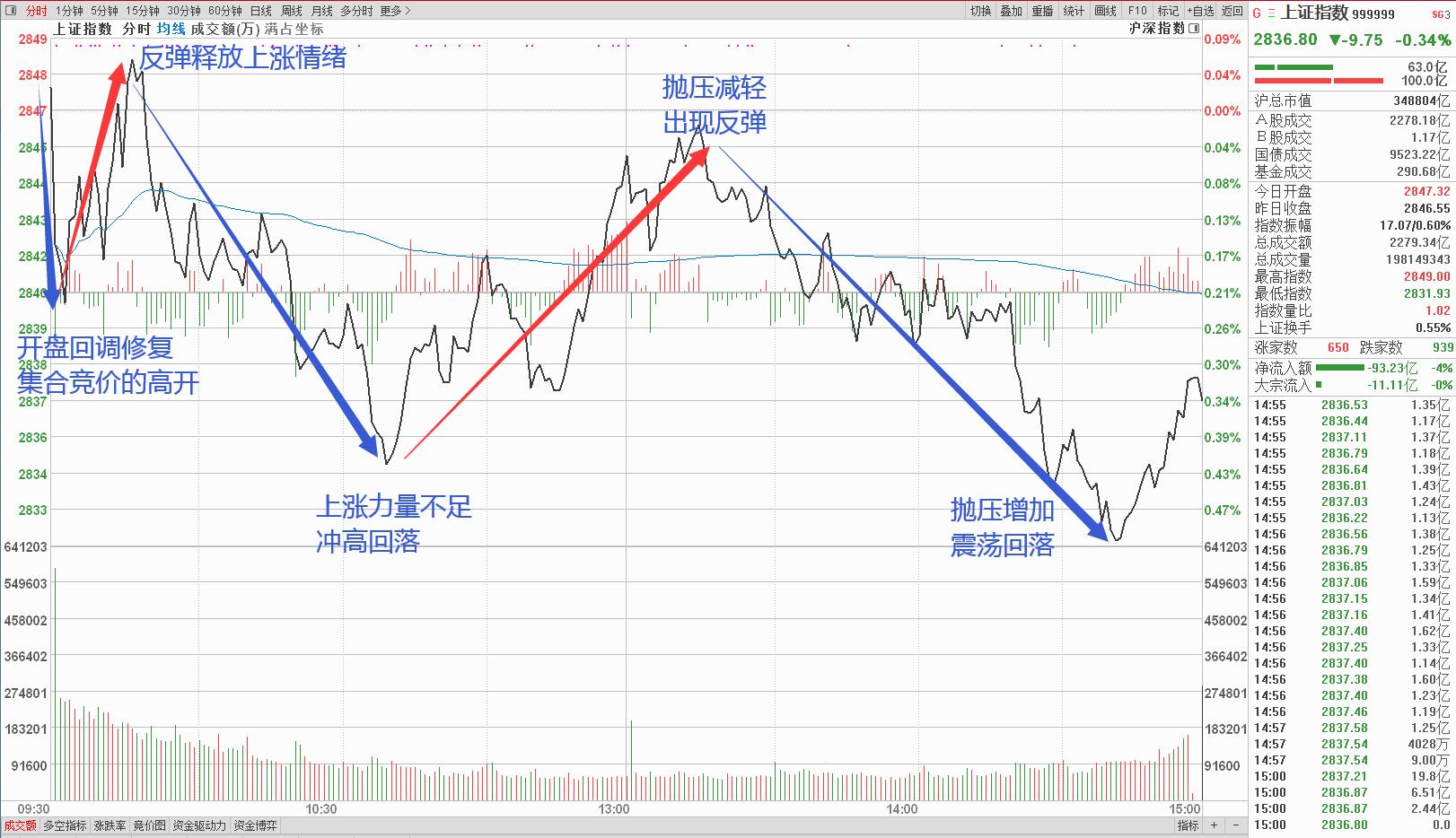This screenshot has height=838, width=1456.
Task: Click the B股成交 data row
Action: point(1352,137)
